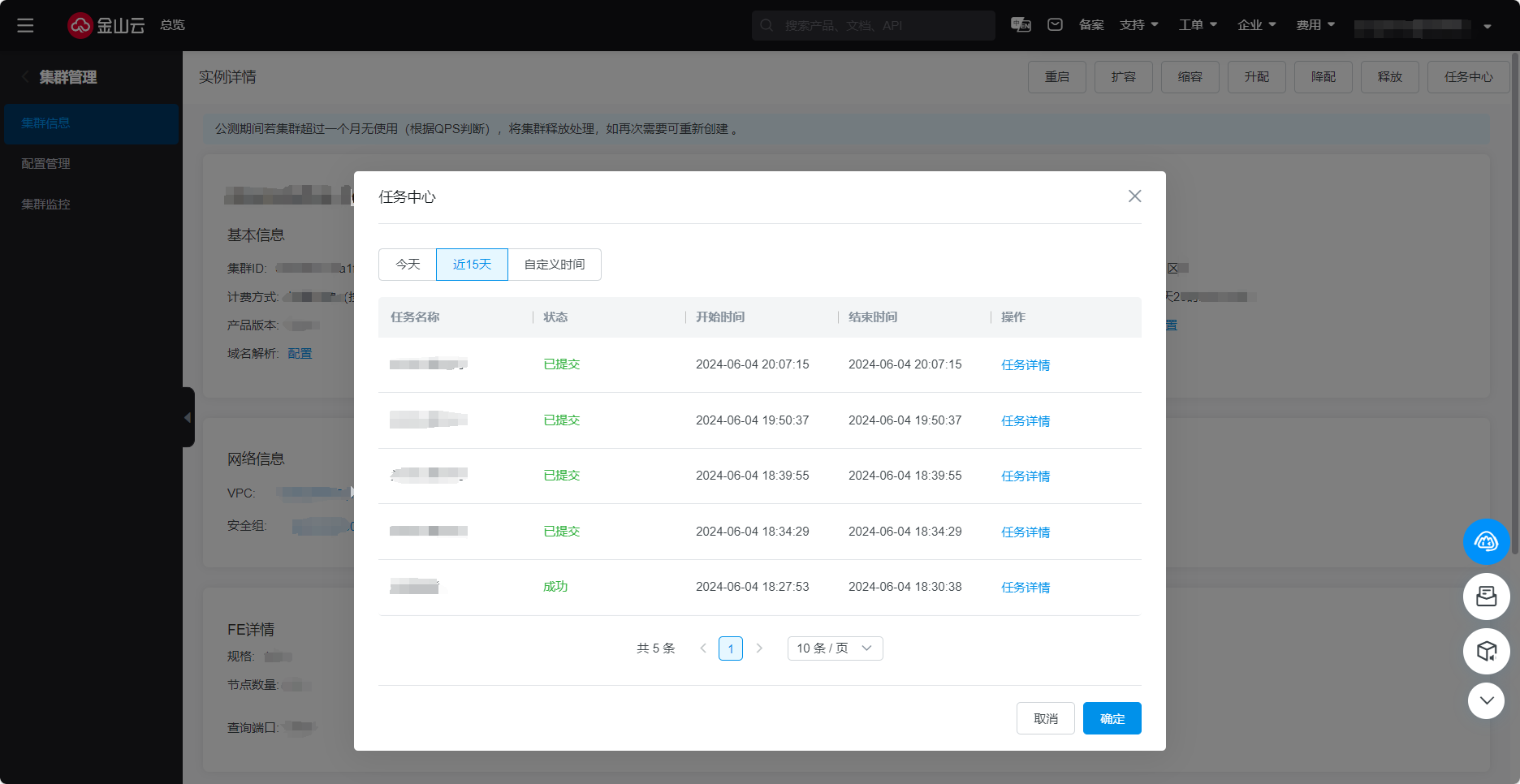Open 任务详情 for the 成功 task
Viewport: 1520px width, 784px height.
[x=1025, y=588]
